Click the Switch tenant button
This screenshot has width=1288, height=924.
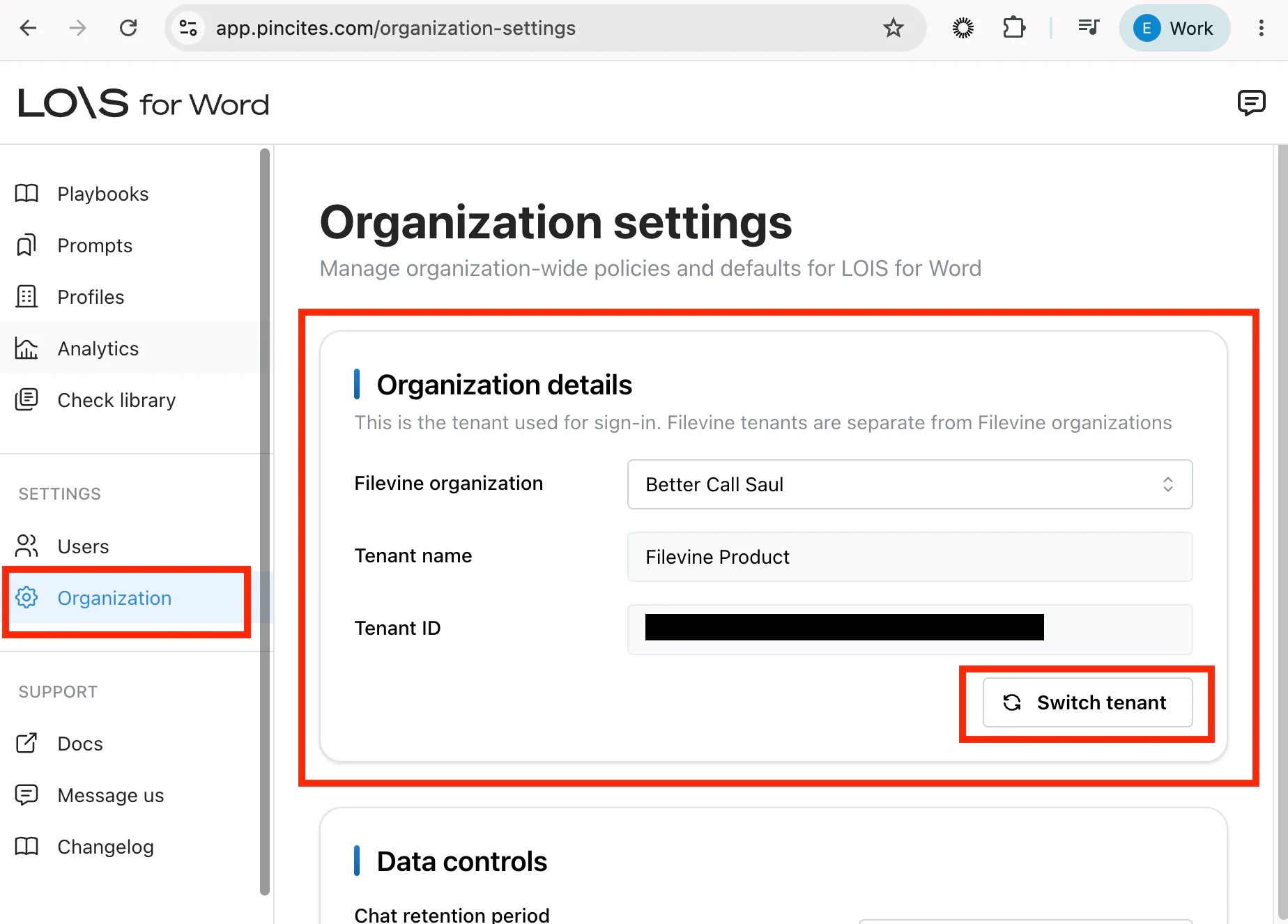pyautogui.click(x=1087, y=702)
